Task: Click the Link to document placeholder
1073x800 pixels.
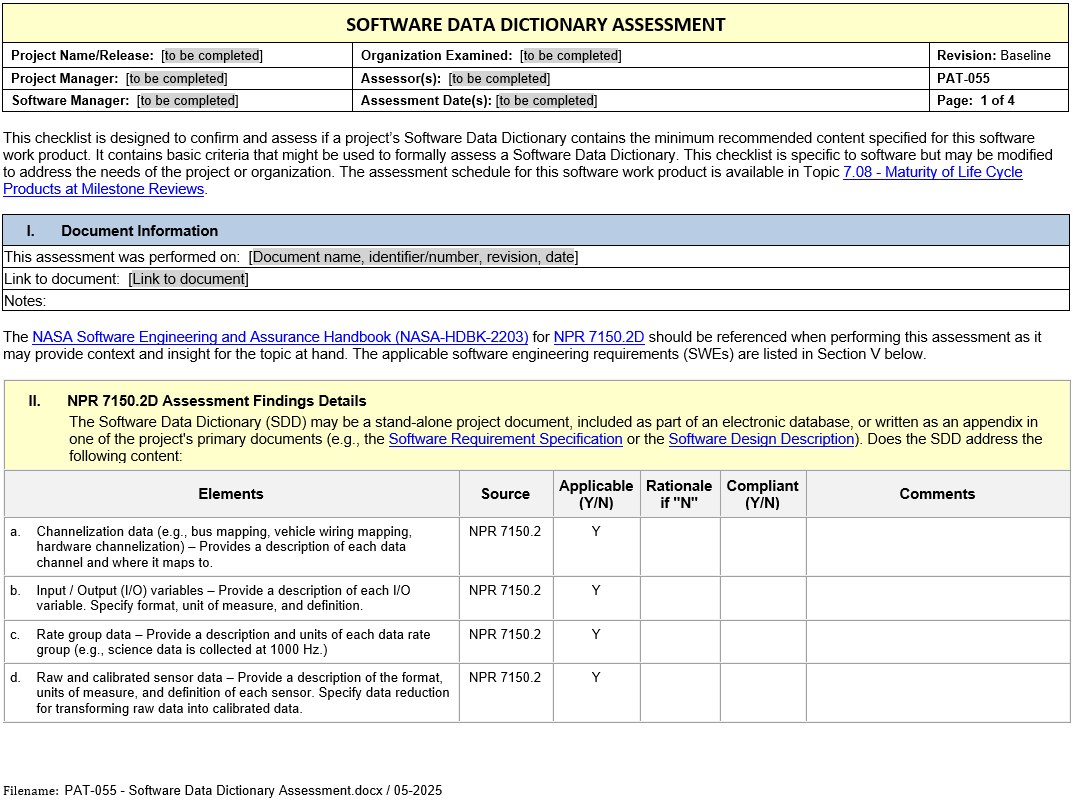Action: (188, 279)
